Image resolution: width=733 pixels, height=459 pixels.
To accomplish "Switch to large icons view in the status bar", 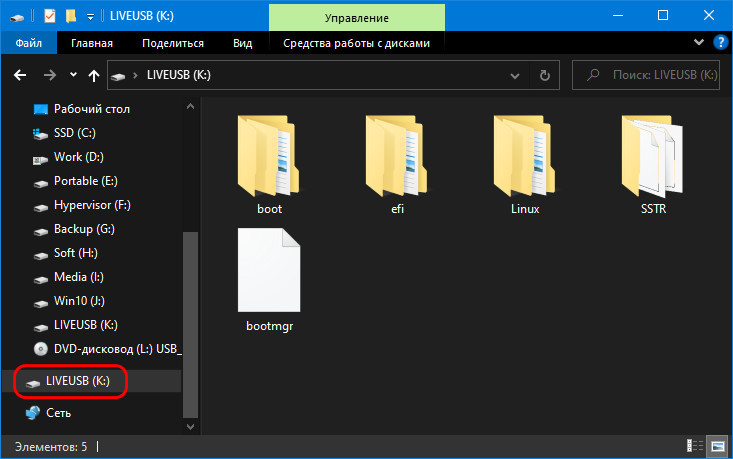I will pyautogui.click(x=718, y=446).
